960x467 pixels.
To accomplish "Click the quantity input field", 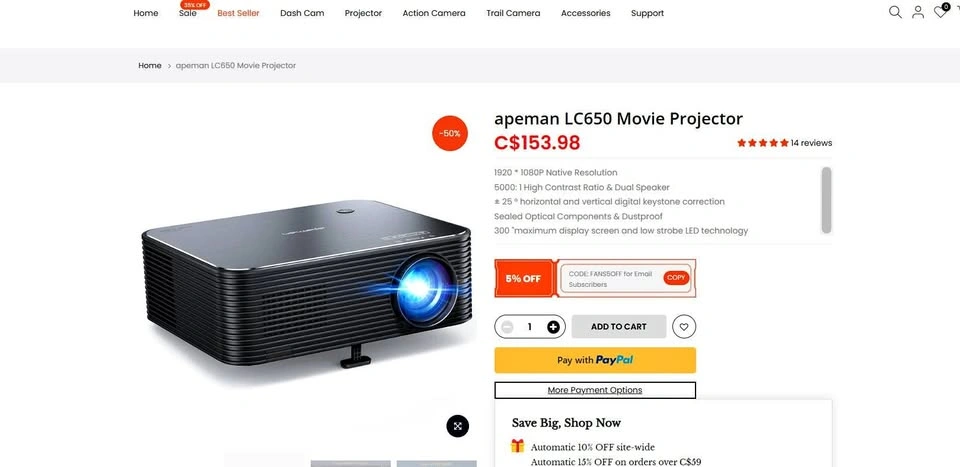I will click(530, 327).
